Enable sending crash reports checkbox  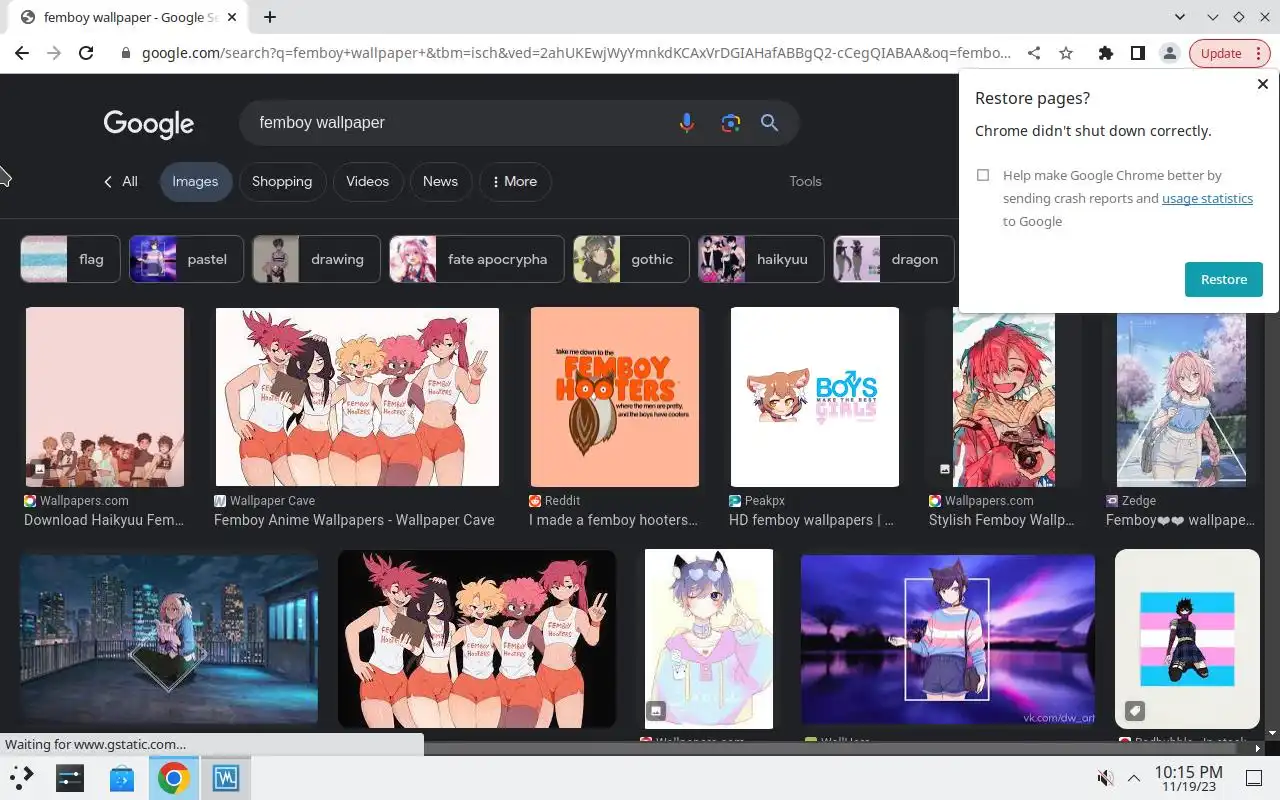(983, 175)
